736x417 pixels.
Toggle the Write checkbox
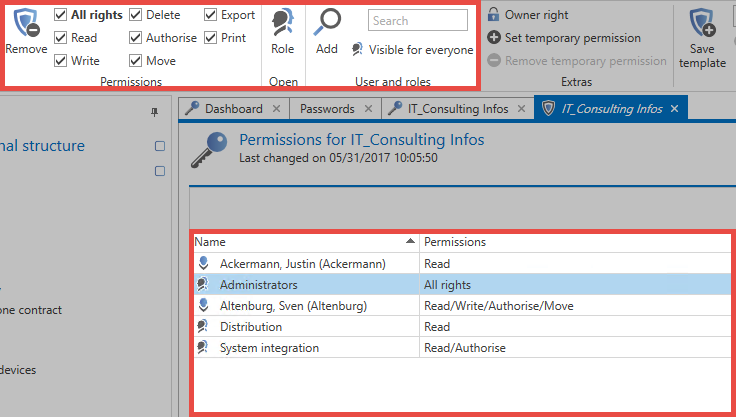[x=61, y=61]
